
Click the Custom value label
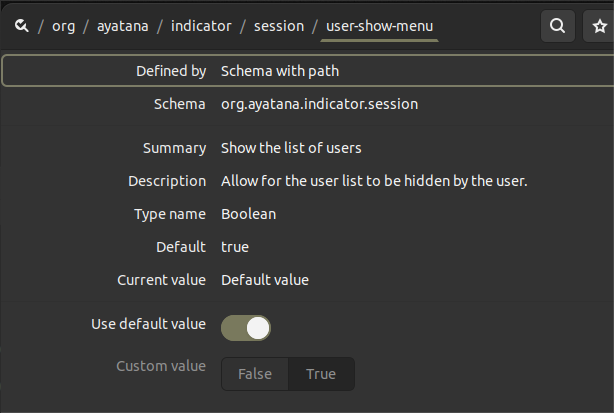click(x=161, y=366)
